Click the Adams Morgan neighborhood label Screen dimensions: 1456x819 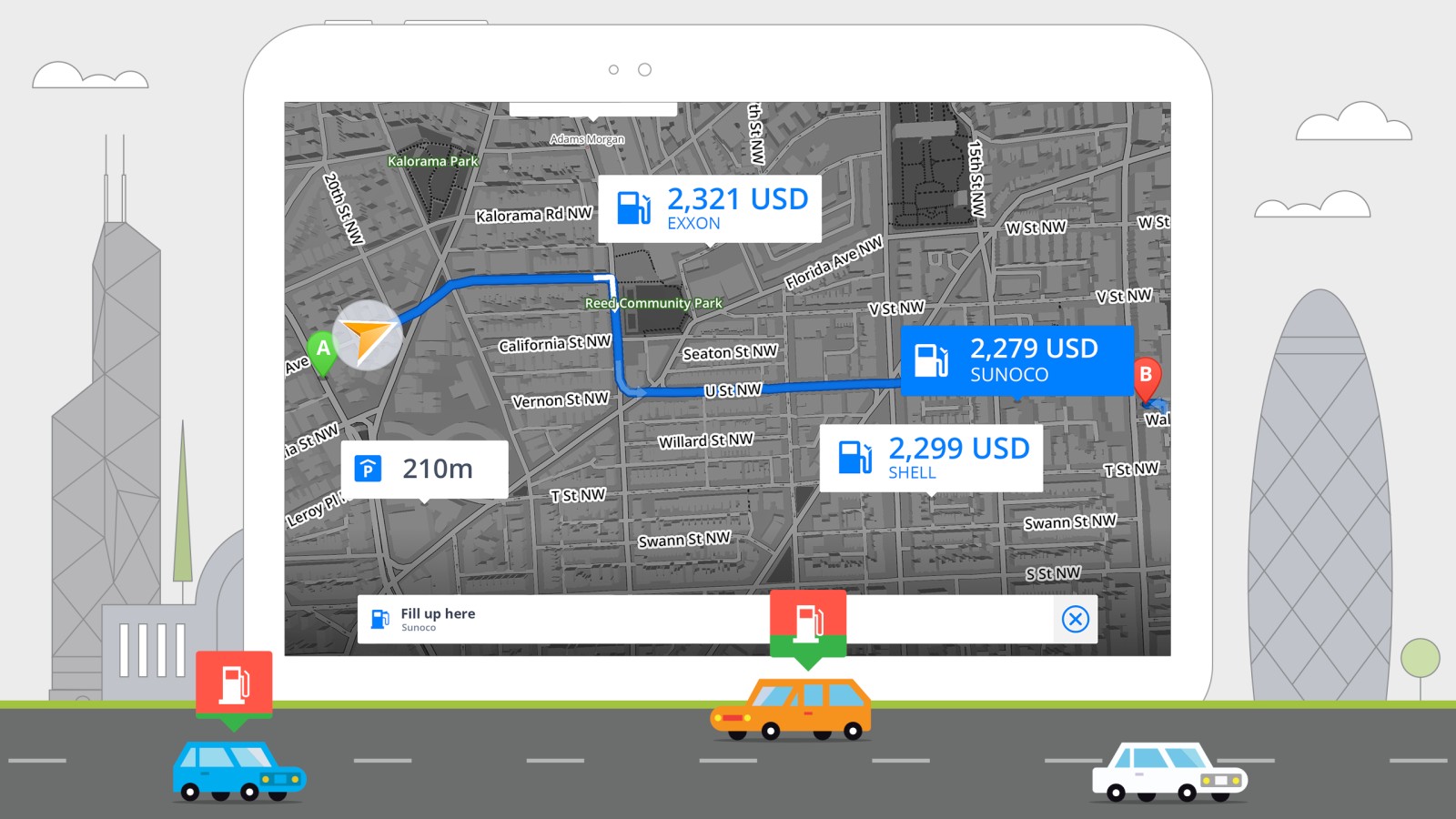pos(587,139)
